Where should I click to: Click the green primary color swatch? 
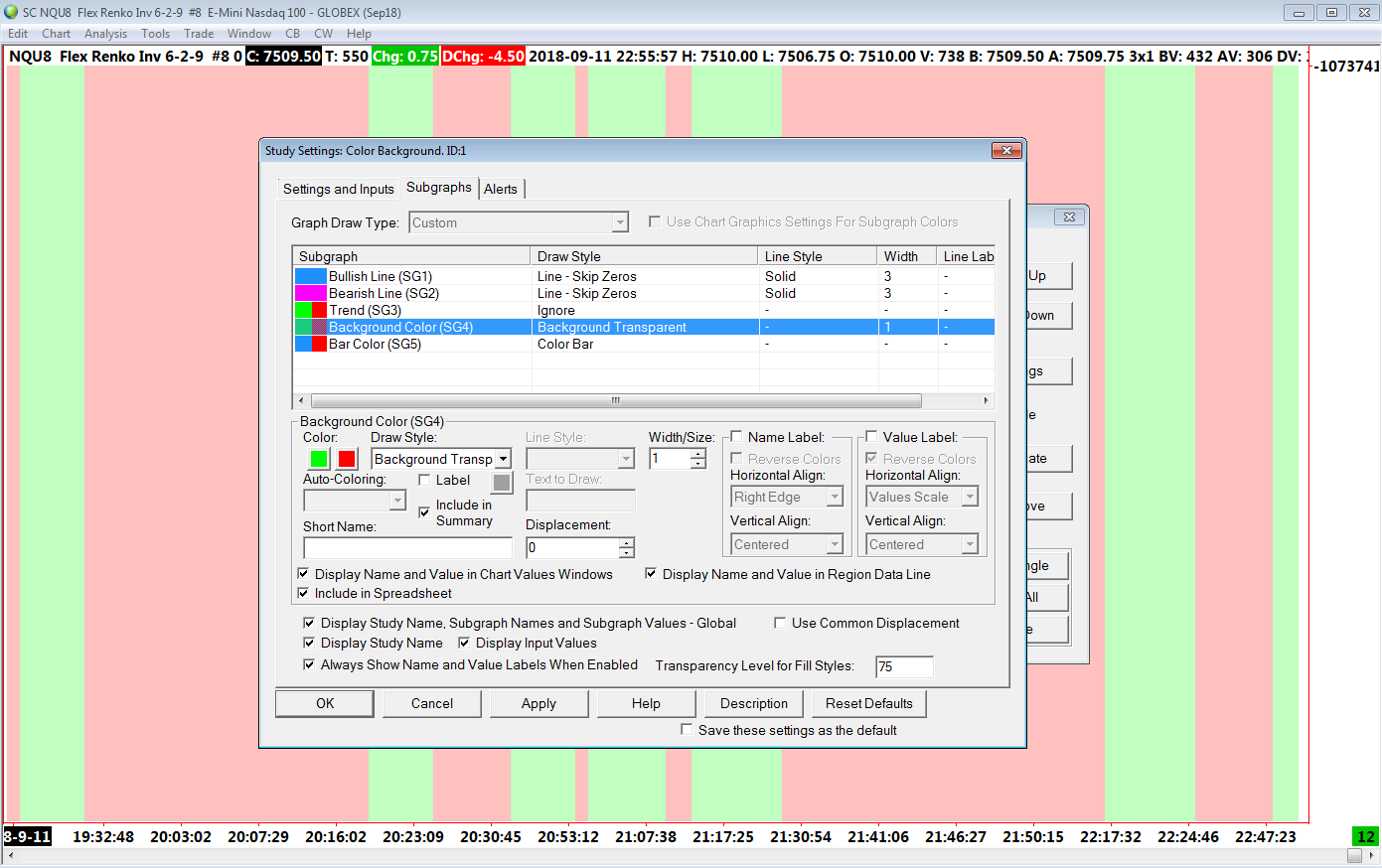click(x=319, y=459)
